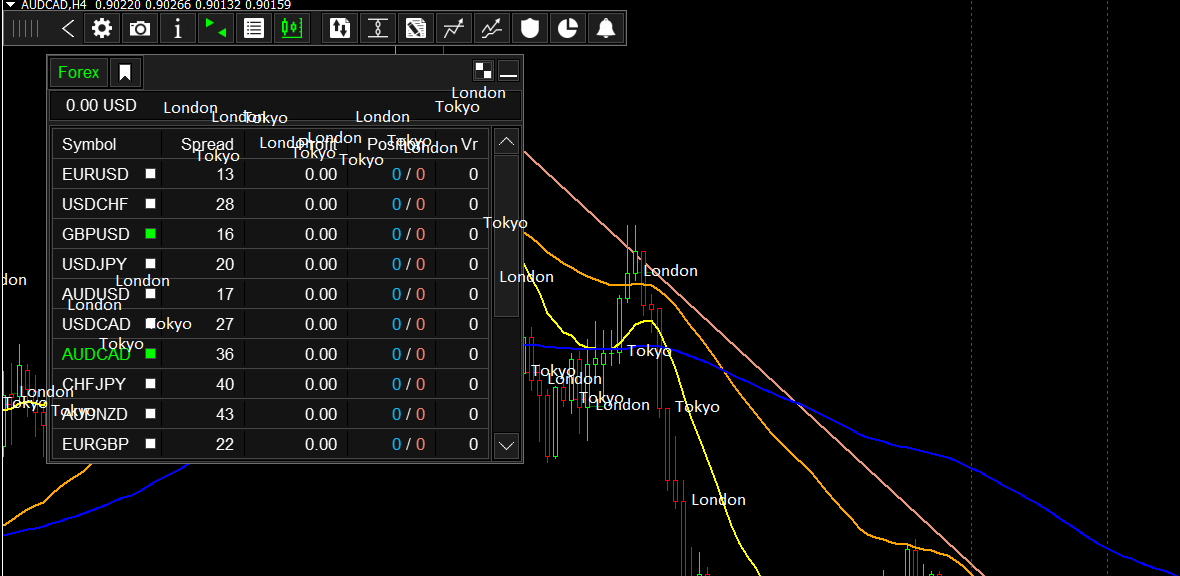Toggle the USDCHF checkbox square

point(151,204)
